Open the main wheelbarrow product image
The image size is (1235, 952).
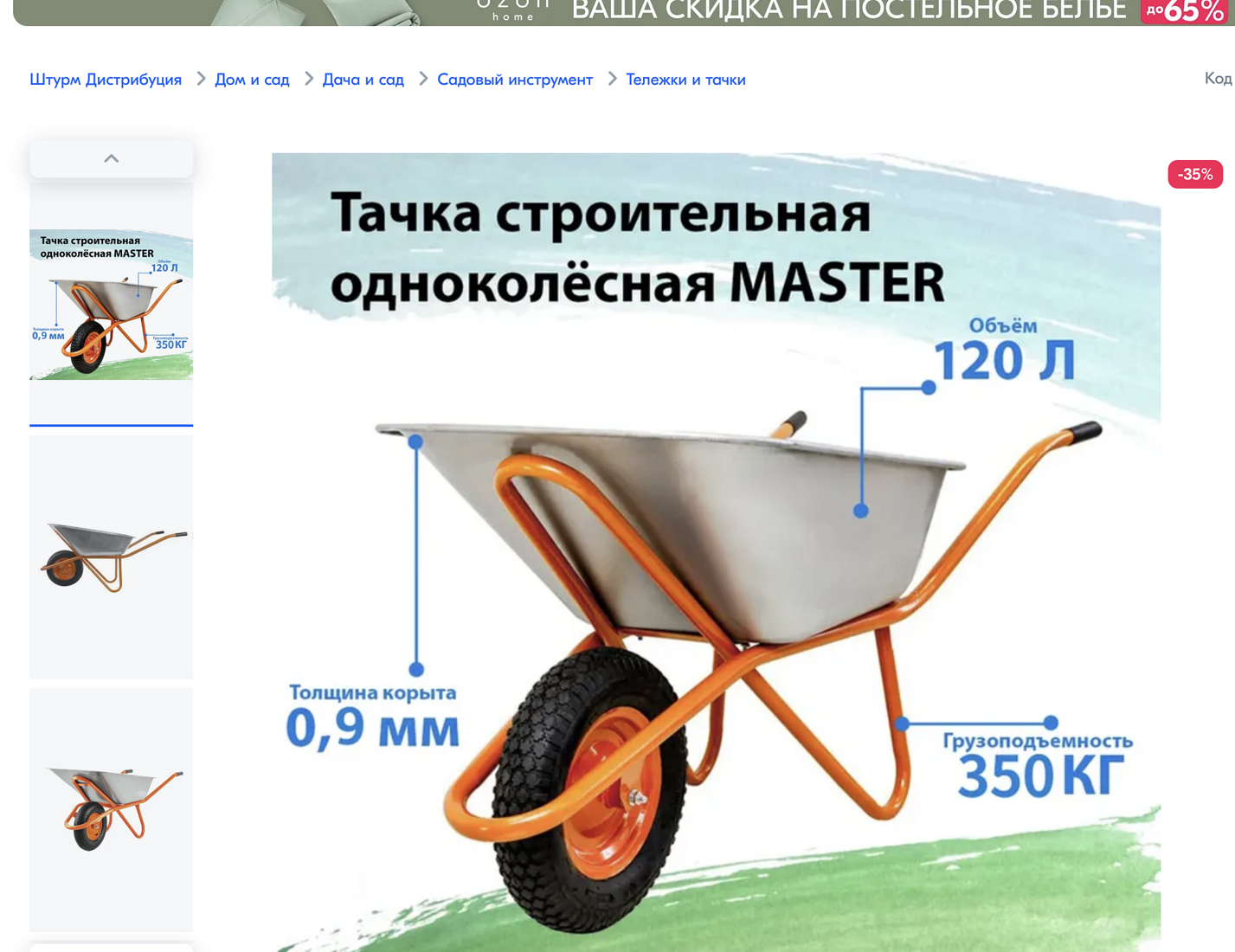click(716, 554)
